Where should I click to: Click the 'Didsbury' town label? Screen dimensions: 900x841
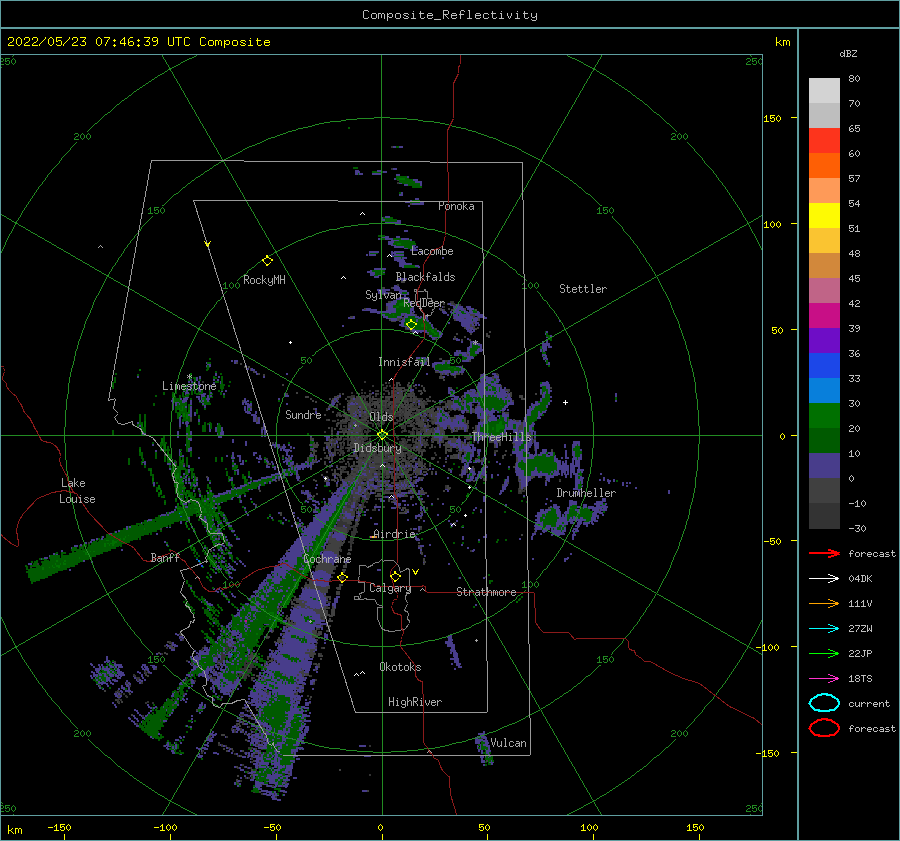[377, 448]
